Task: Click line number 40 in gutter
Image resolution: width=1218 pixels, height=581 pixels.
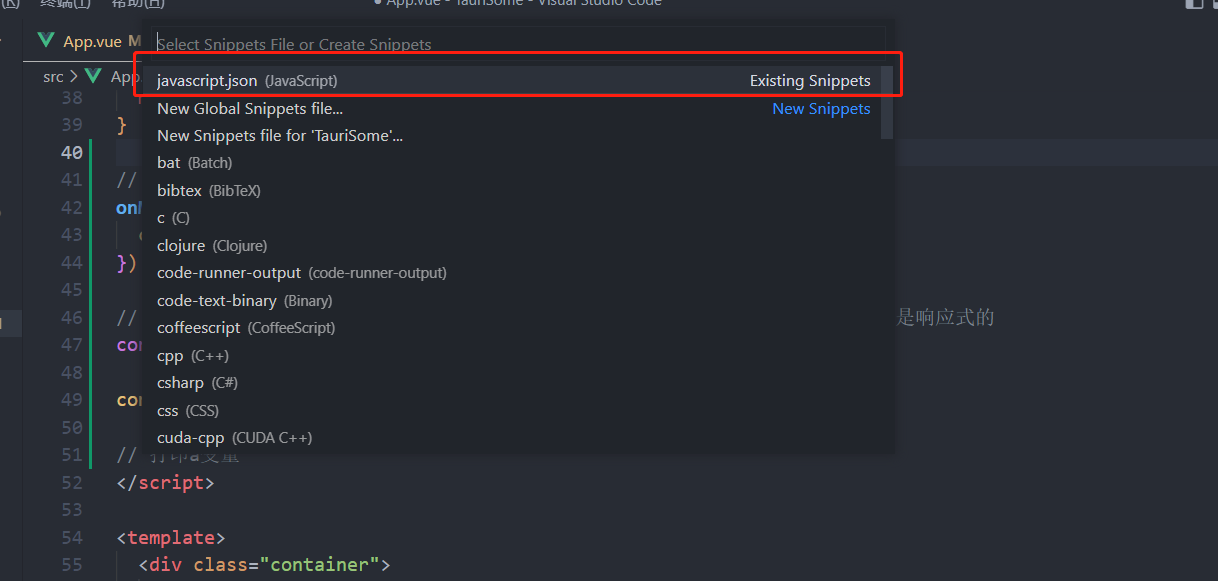Action: pyautogui.click(x=71, y=153)
